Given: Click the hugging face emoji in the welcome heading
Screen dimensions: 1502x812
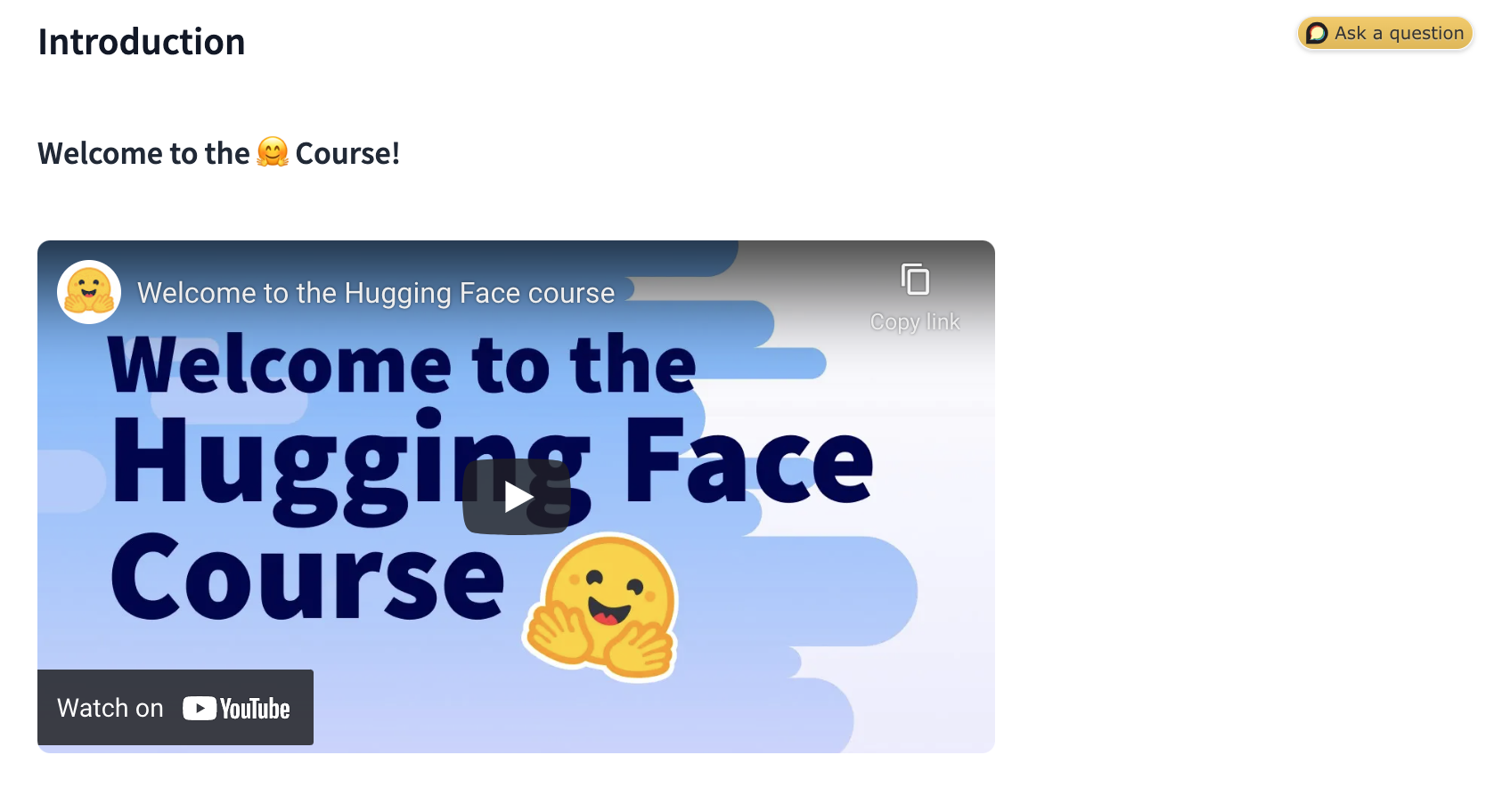Looking at the screenshot, I should click(273, 152).
